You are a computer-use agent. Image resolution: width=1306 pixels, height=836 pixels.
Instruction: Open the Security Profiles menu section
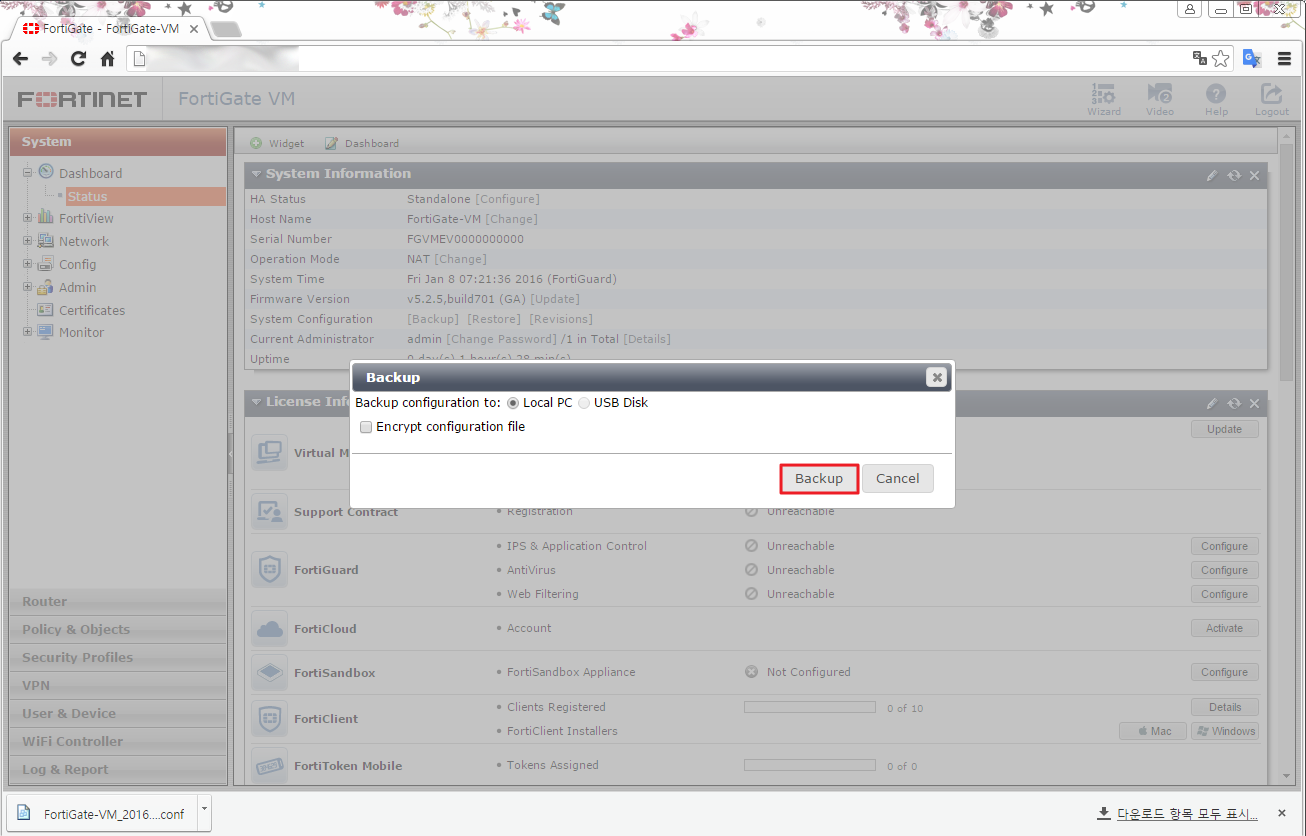tap(118, 657)
